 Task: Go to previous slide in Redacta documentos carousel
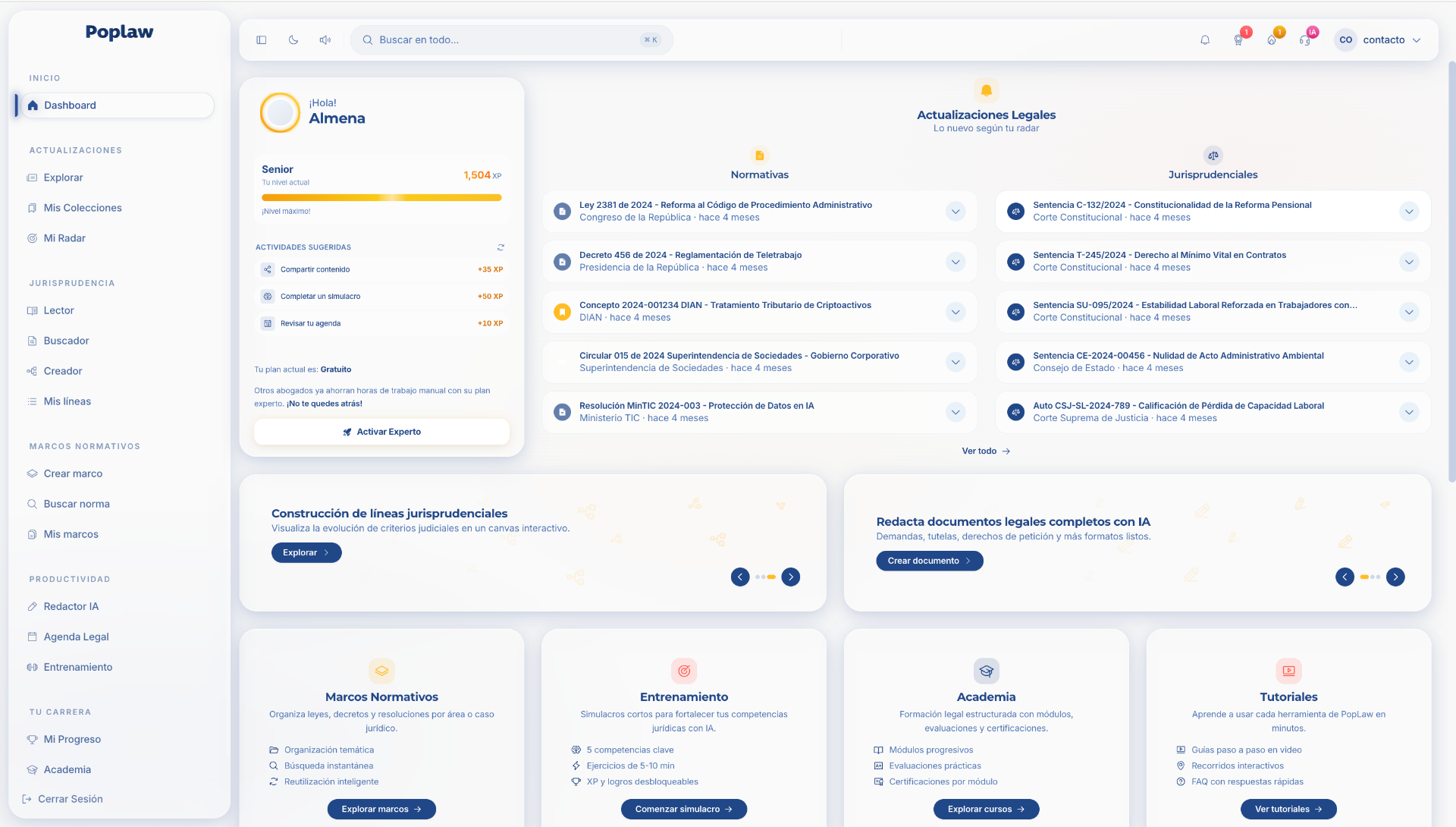click(1345, 577)
